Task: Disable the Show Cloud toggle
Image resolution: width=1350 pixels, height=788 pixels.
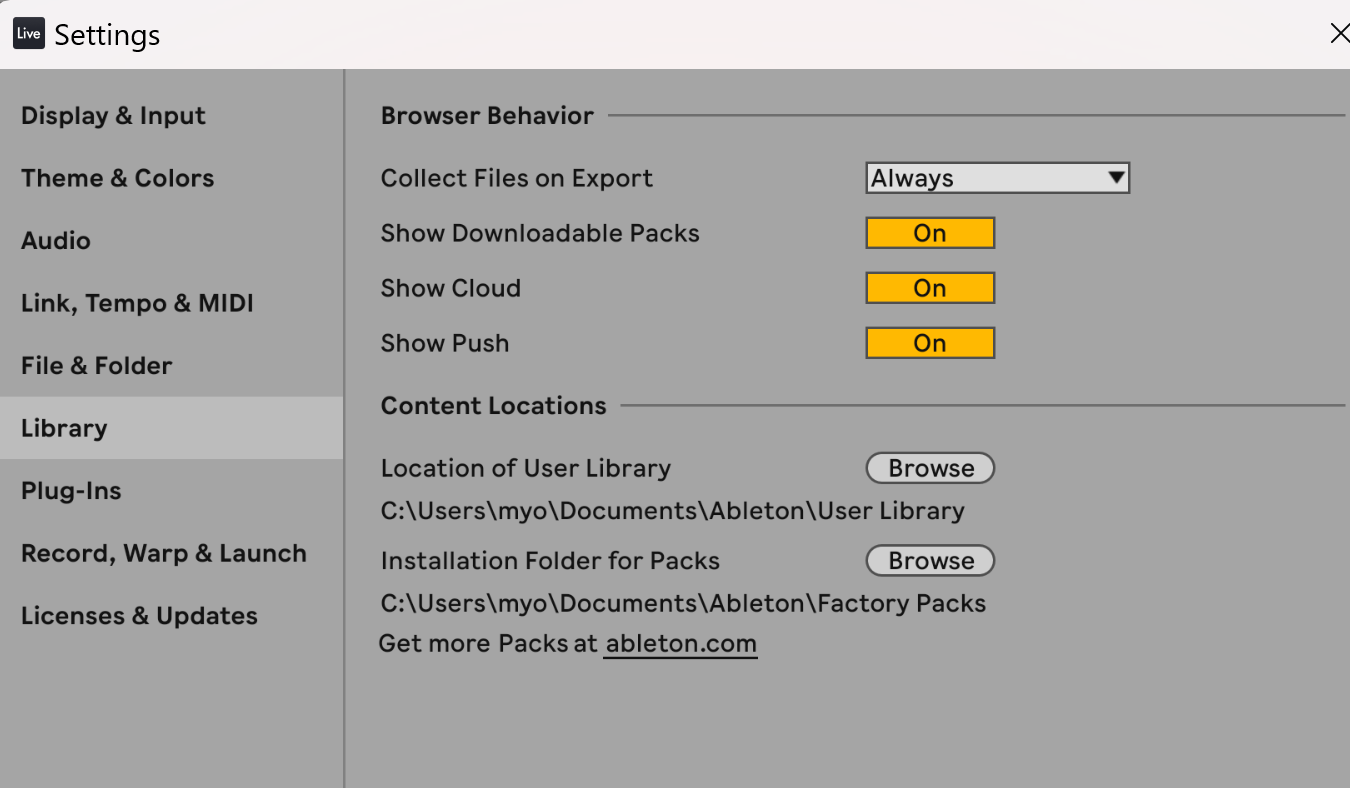Action: click(x=929, y=288)
